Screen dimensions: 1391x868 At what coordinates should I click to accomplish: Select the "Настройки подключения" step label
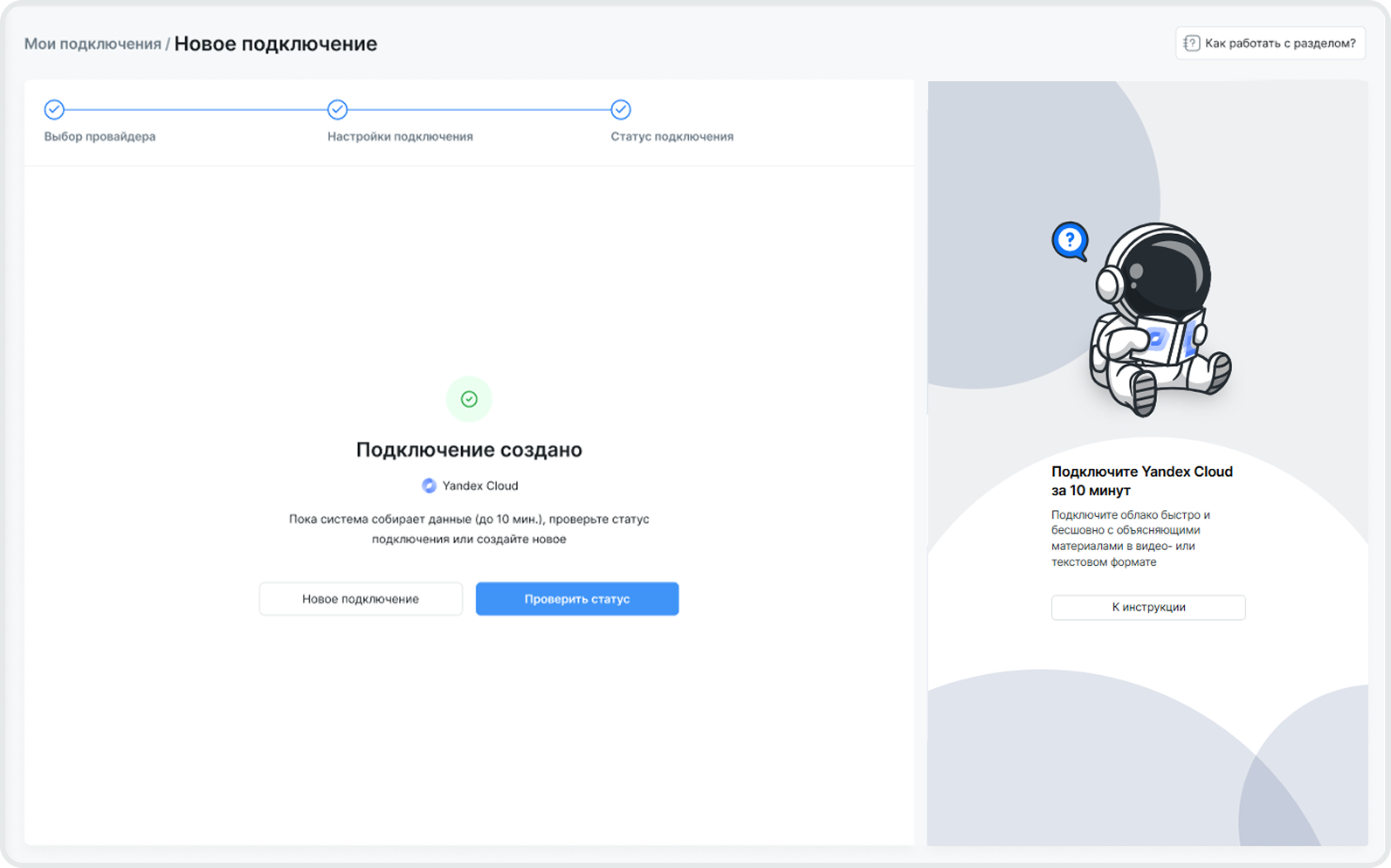(x=400, y=136)
